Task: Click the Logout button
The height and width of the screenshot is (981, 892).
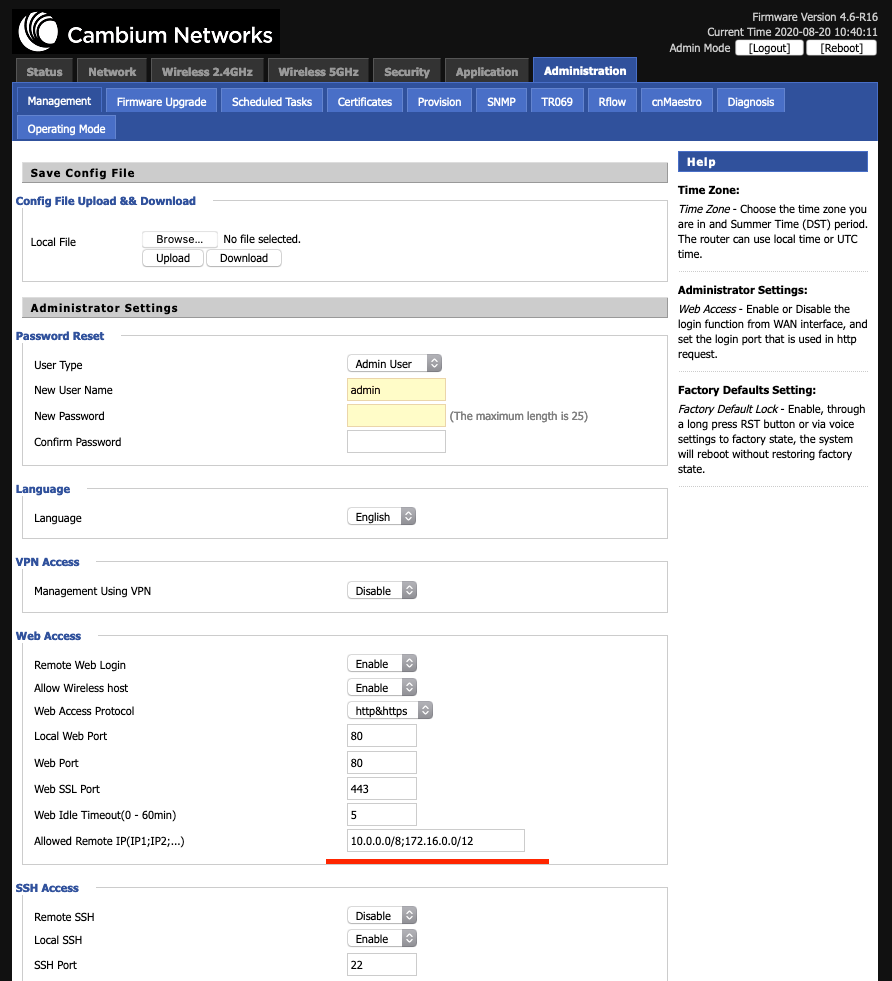Action: [769, 48]
